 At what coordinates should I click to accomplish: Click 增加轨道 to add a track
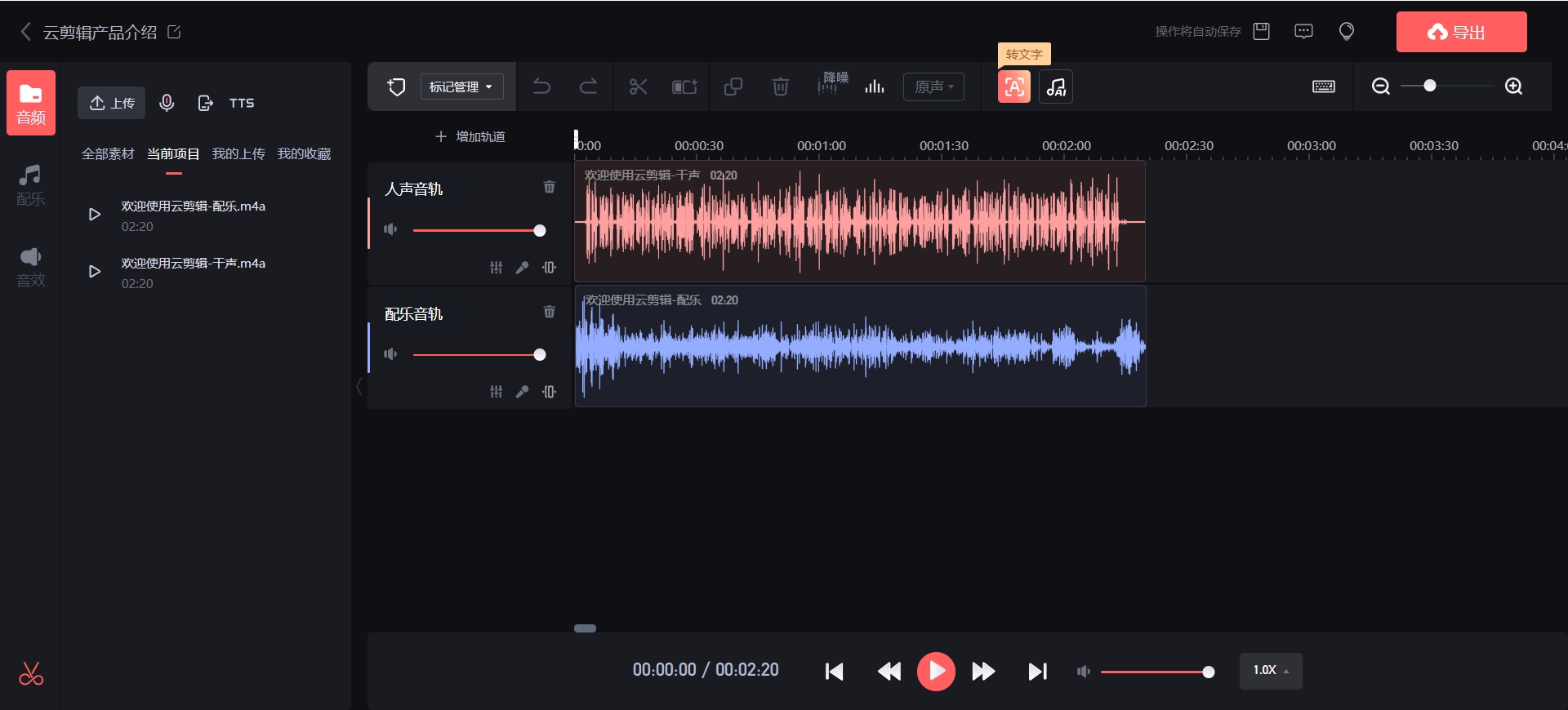tap(470, 136)
